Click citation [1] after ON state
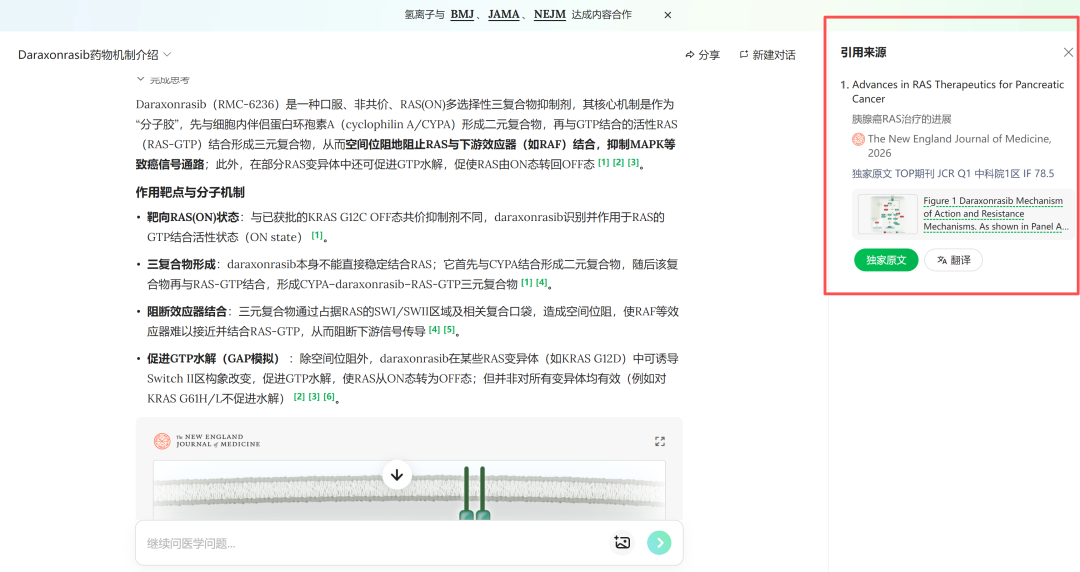The image size is (1080, 572). pos(317,236)
